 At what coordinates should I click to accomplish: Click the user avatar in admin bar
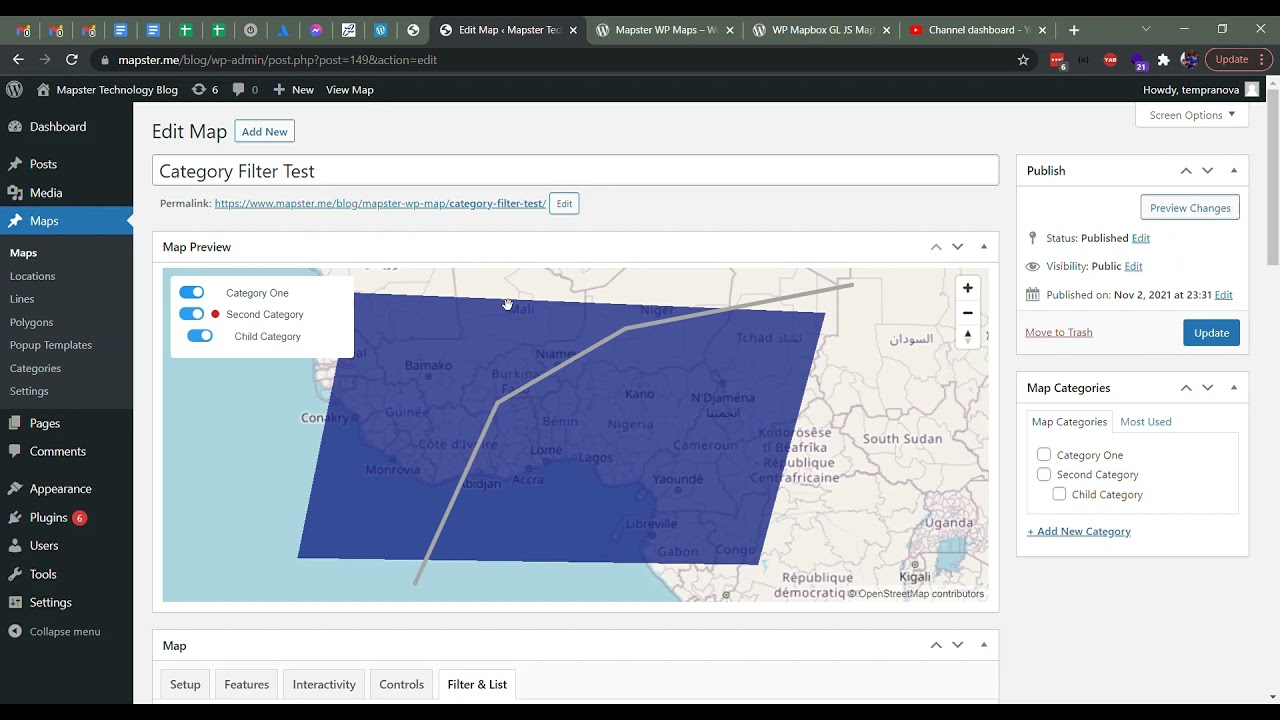1252,89
